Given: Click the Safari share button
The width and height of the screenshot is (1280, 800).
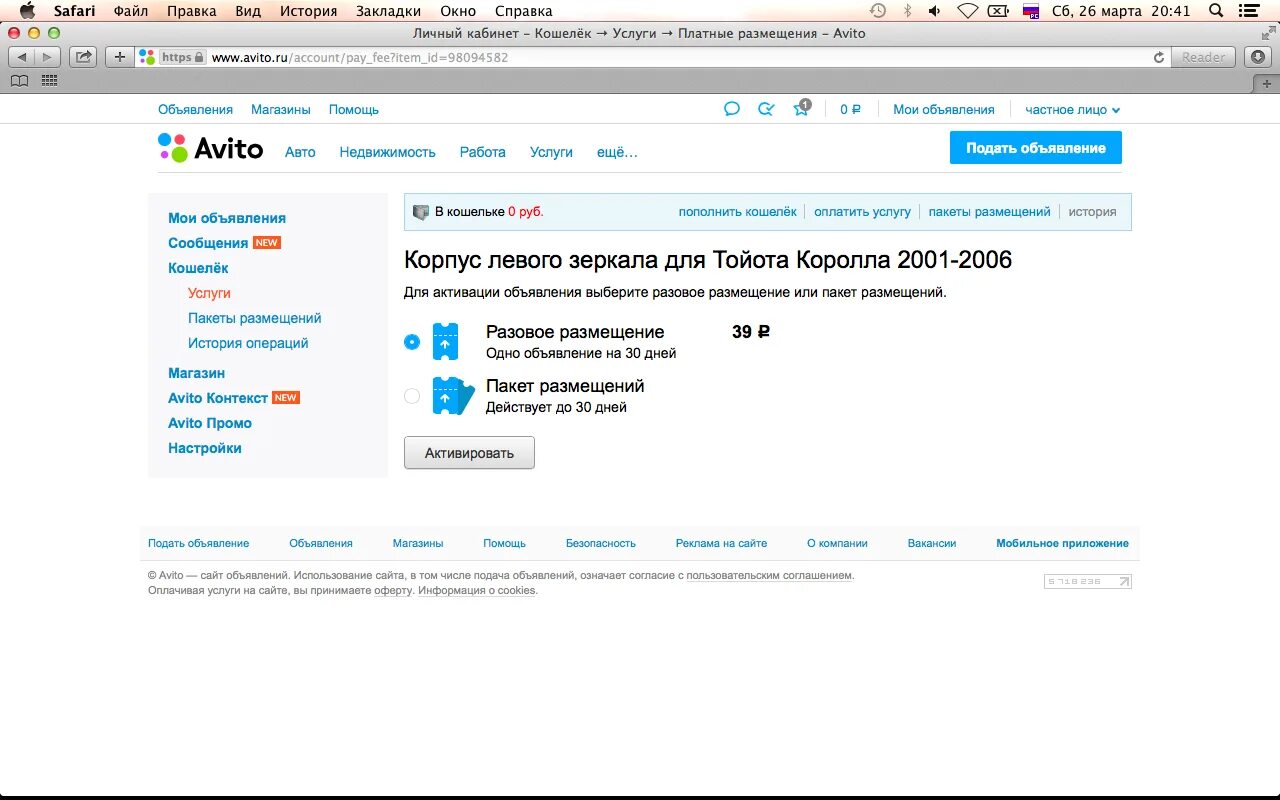Looking at the screenshot, I should coord(84,57).
